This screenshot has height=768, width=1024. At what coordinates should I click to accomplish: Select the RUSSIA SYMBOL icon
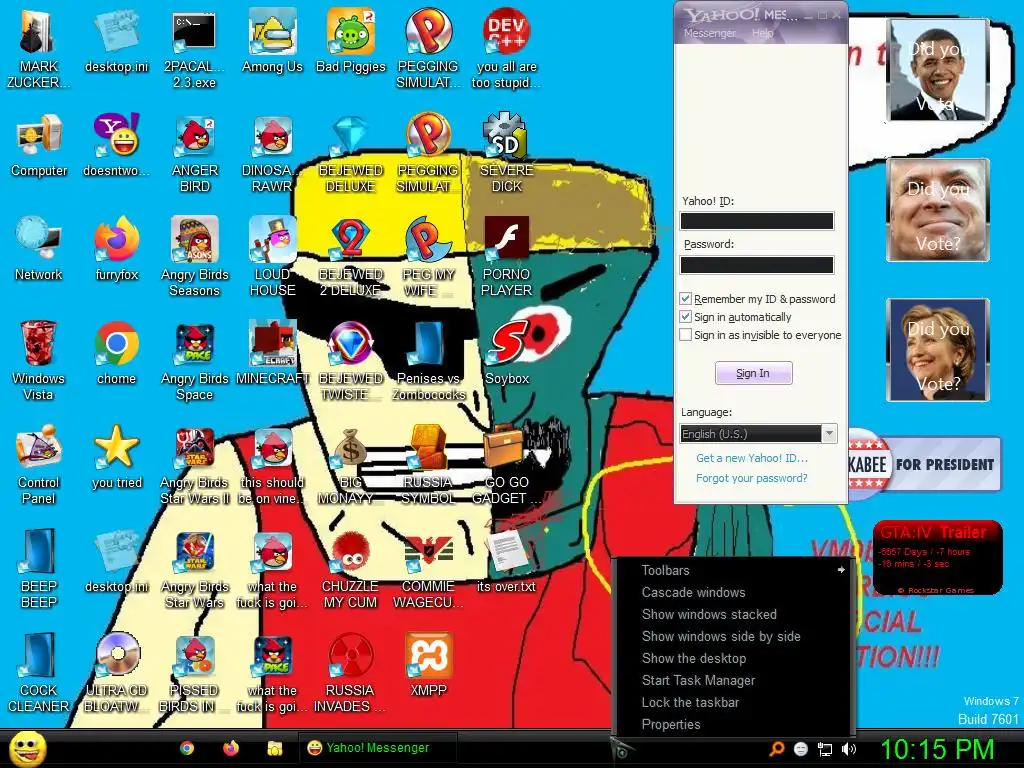pyautogui.click(x=428, y=465)
